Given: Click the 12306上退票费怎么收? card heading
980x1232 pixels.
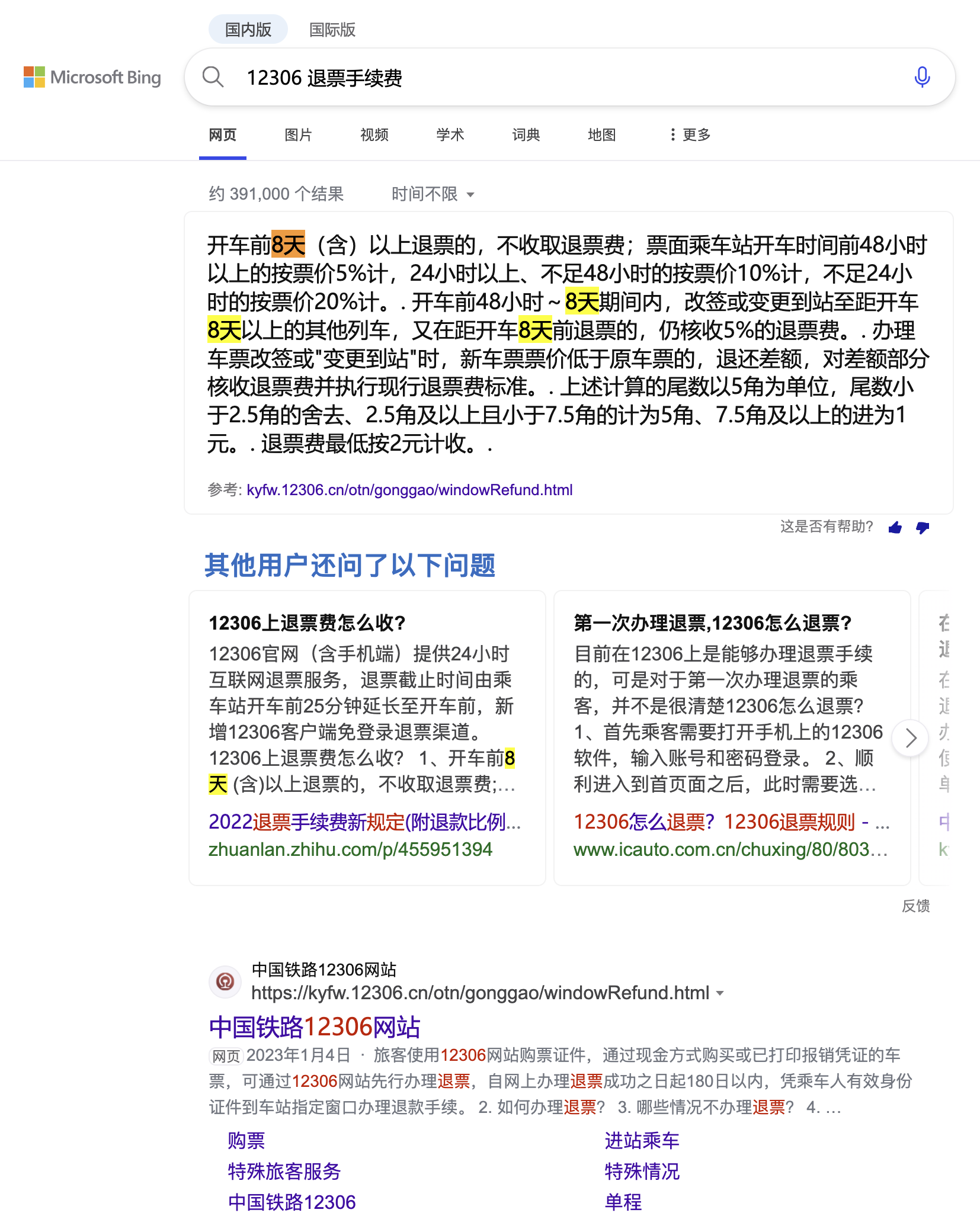Looking at the screenshot, I should 307,623.
